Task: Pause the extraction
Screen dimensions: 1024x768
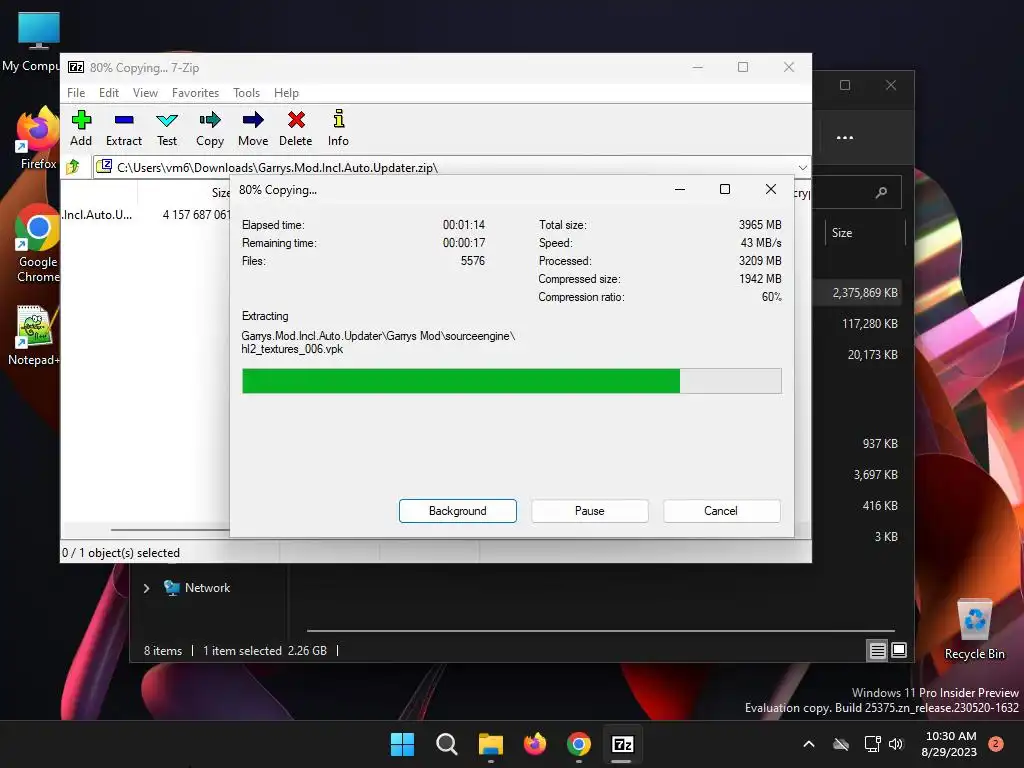Action: (590, 511)
